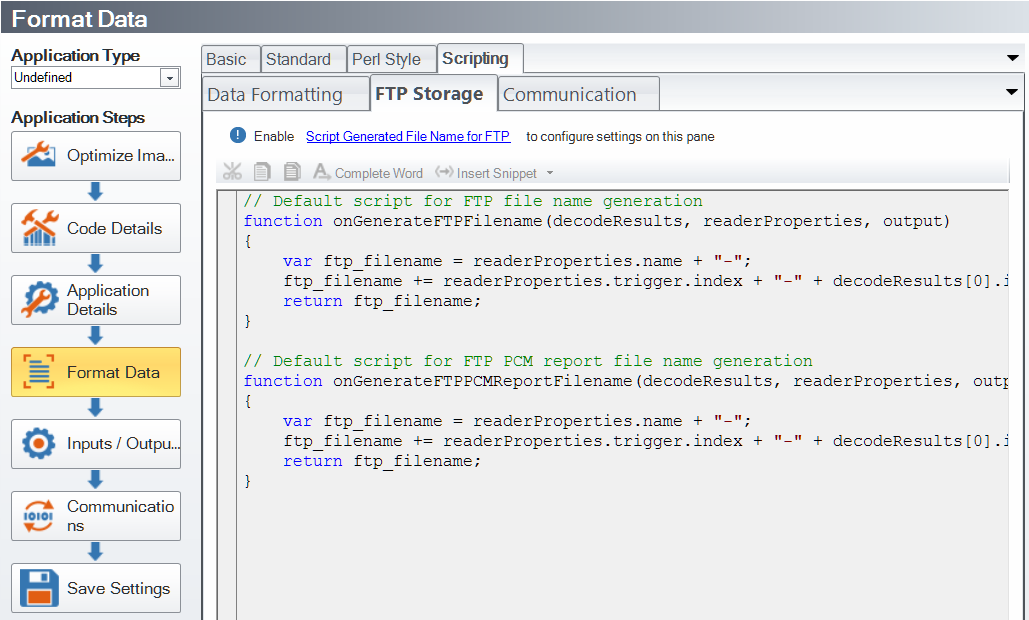Open the Data Formatting sub-tab
The image size is (1029, 620).
point(275,95)
